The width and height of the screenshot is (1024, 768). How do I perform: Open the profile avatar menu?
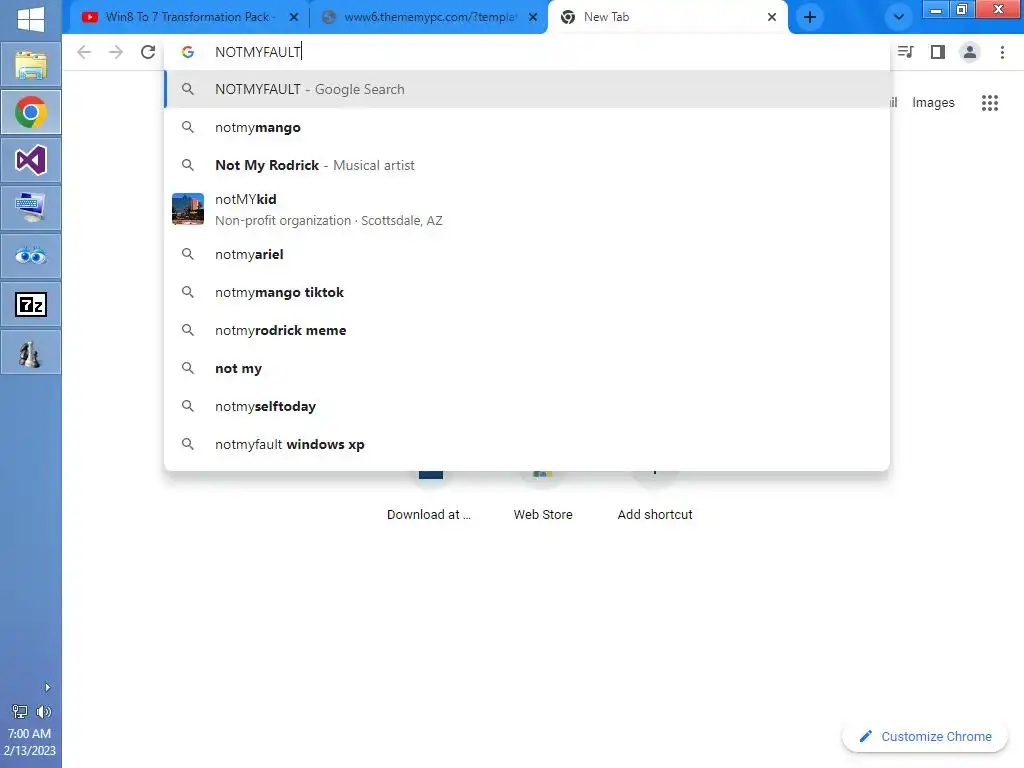coord(970,52)
